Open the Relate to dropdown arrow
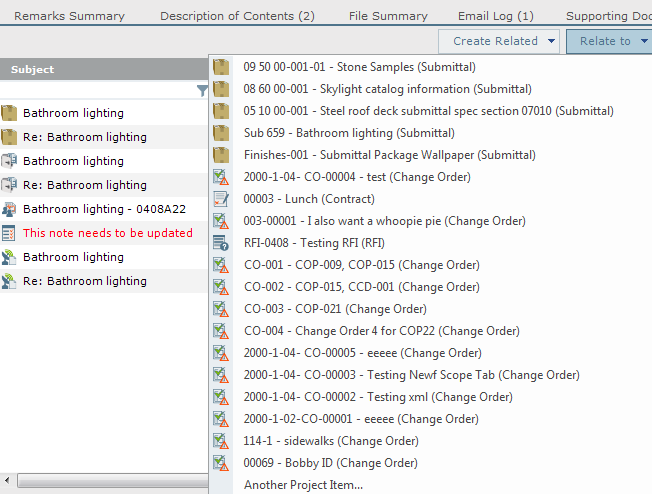This screenshot has width=652, height=494. (x=644, y=41)
